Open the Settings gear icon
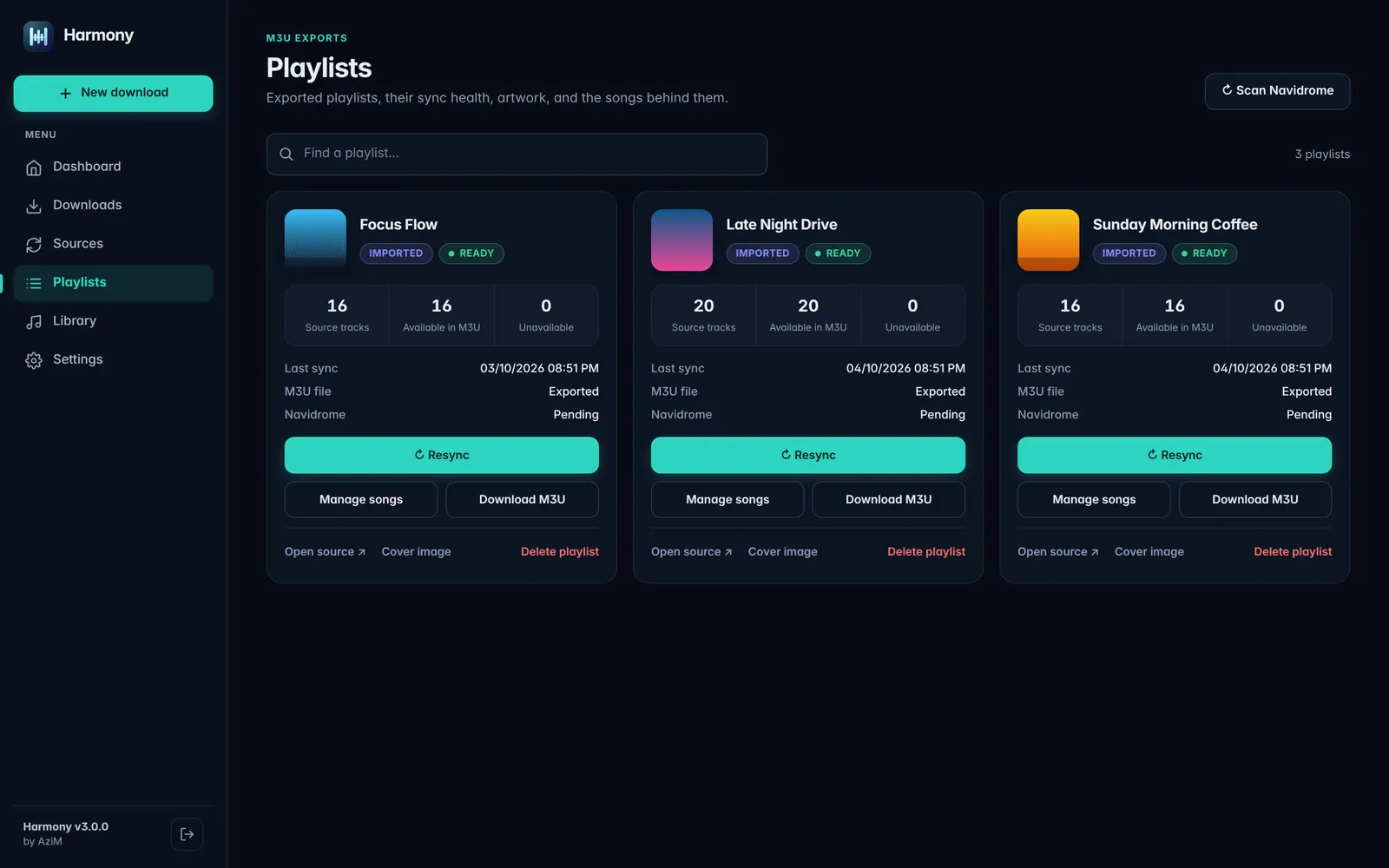The height and width of the screenshot is (868, 1389). pos(34,360)
